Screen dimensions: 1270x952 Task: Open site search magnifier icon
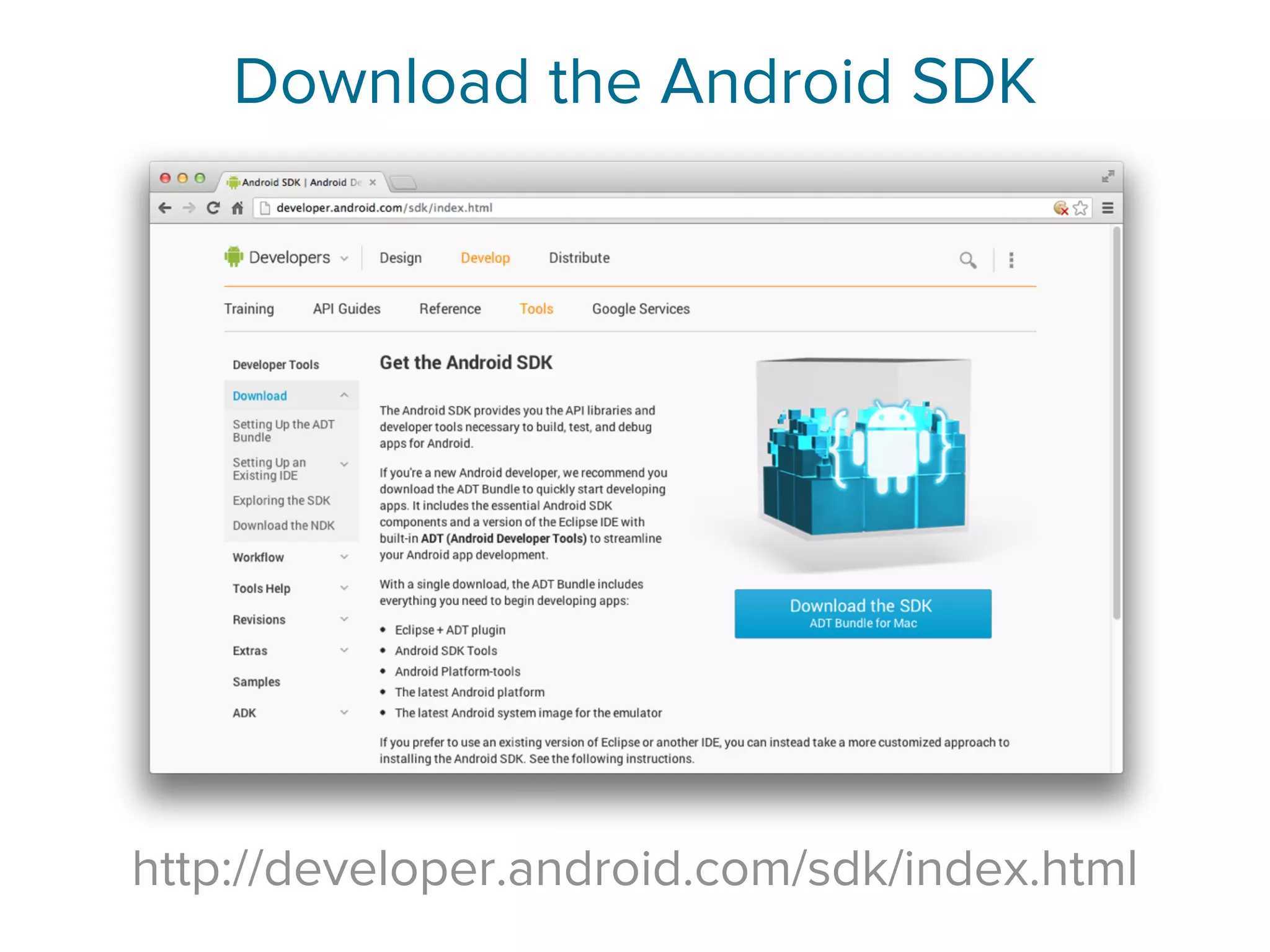(968, 260)
